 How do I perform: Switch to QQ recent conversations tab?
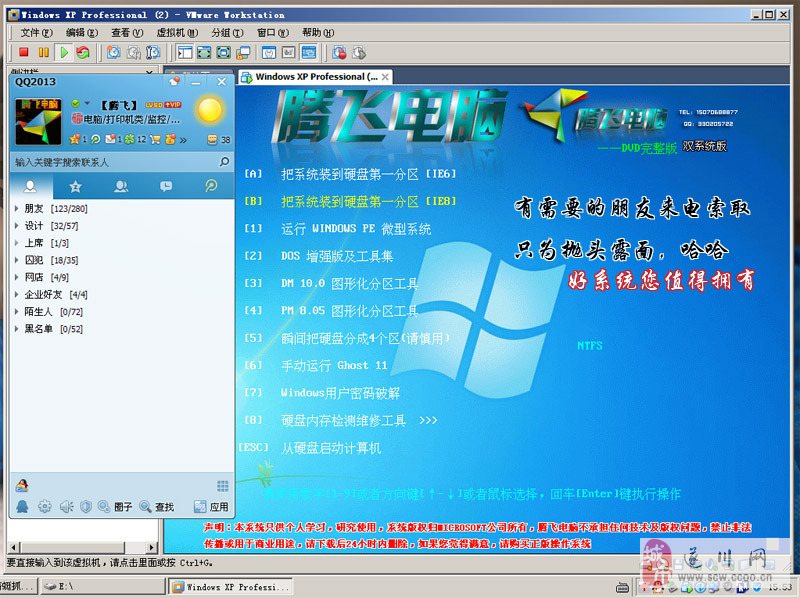[x=166, y=186]
